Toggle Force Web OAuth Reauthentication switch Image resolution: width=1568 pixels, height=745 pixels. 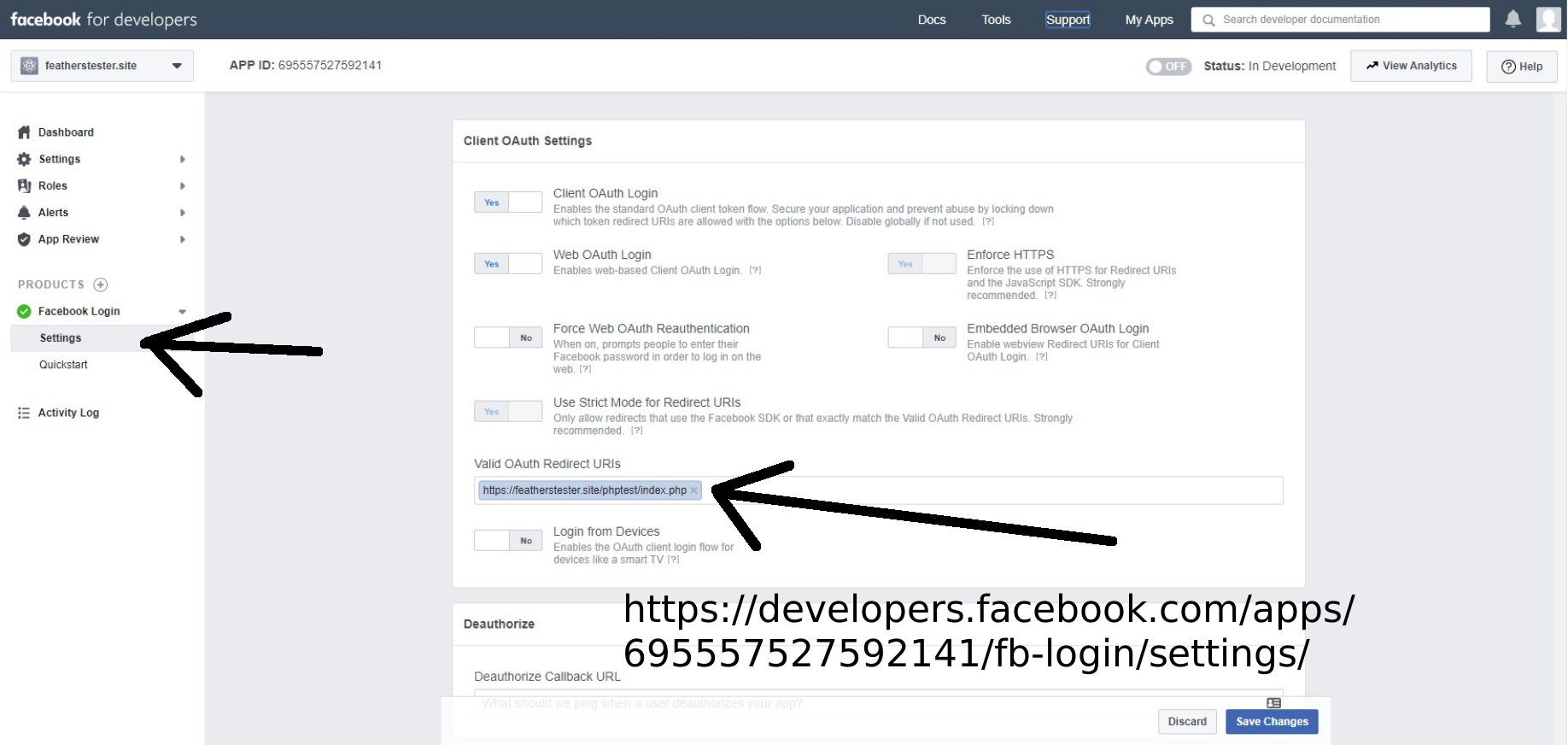[508, 337]
